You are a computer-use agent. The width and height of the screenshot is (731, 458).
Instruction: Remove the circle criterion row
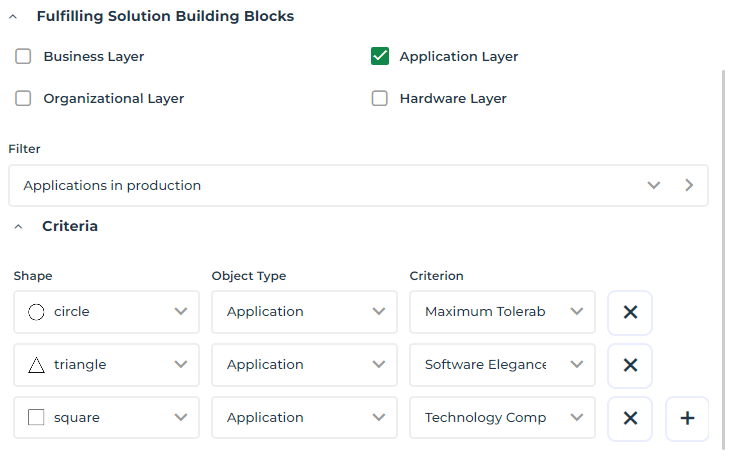click(x=630, y=312)
